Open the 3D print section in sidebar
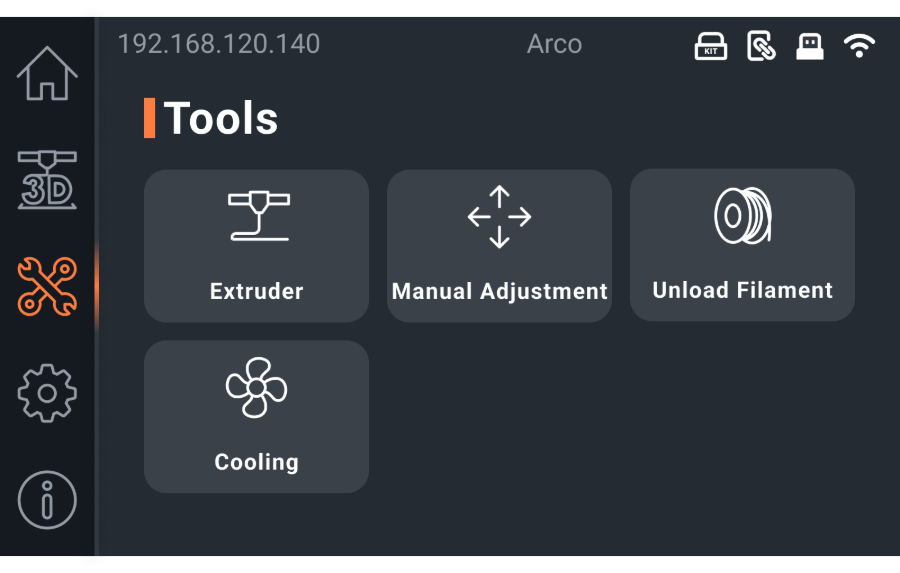This screenshot has height=573, width=900. coord(47,180)
